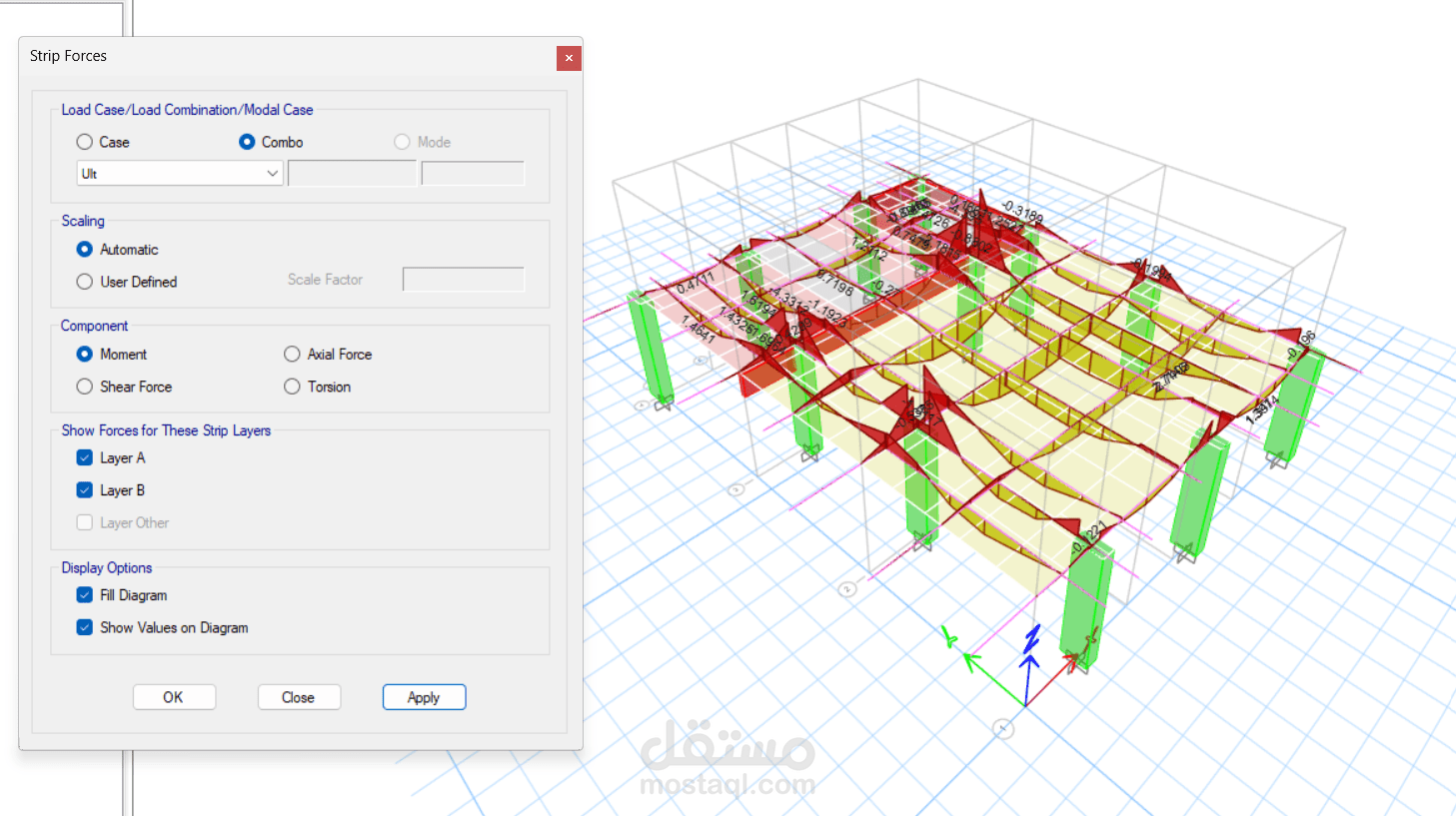The height and width of the screenshot is (816, 1456).
Task: Click the OK button
Action: (x=174, y=697)
